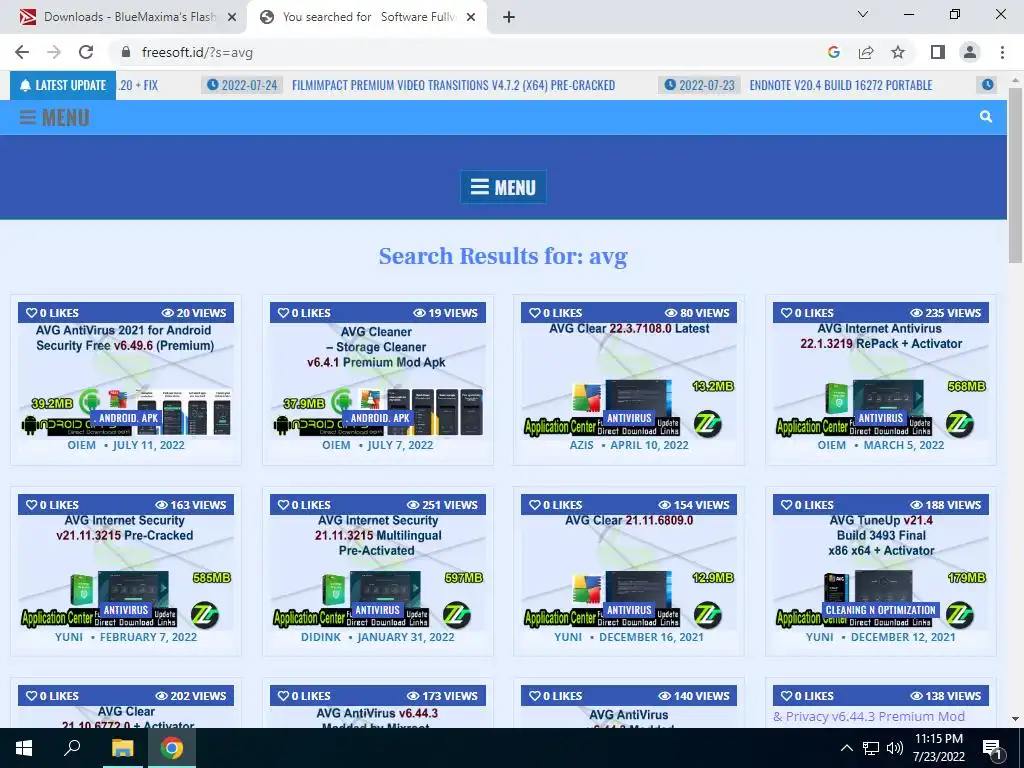This screenshot has height=768, width=1024.
Task: Open author DIDINK link dated January 31, 2022
Action: coord(321,637)
